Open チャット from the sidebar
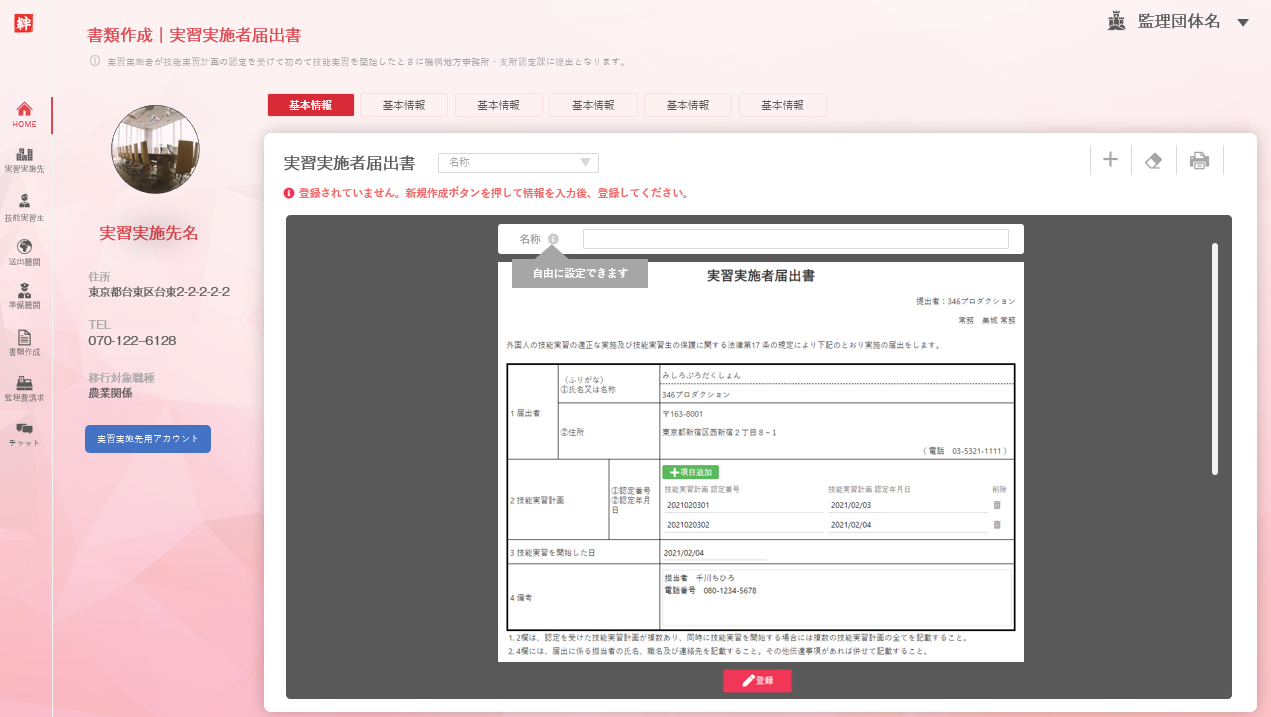Screen dimensions: 1271x717 tap(25, 433)
